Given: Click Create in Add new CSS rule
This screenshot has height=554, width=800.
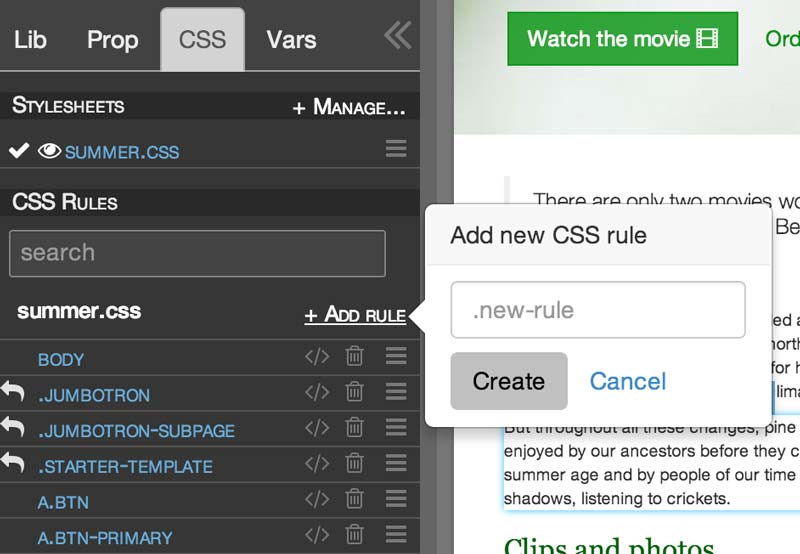Looking at the screenshot, I should point(509,381).
